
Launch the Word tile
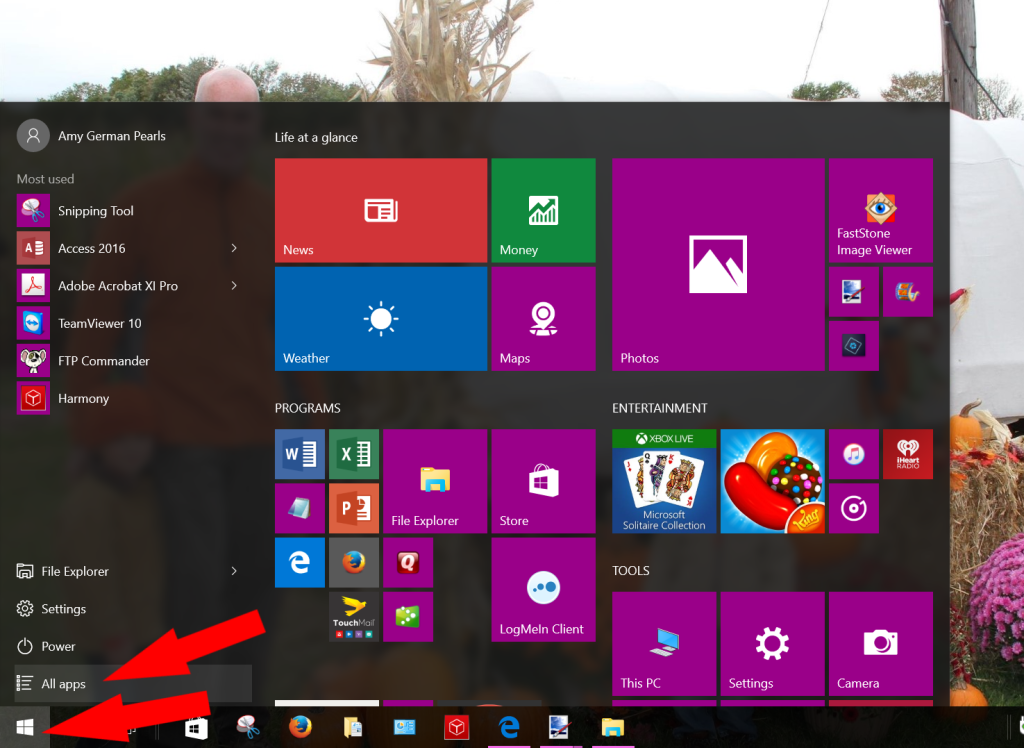point(299,453)
